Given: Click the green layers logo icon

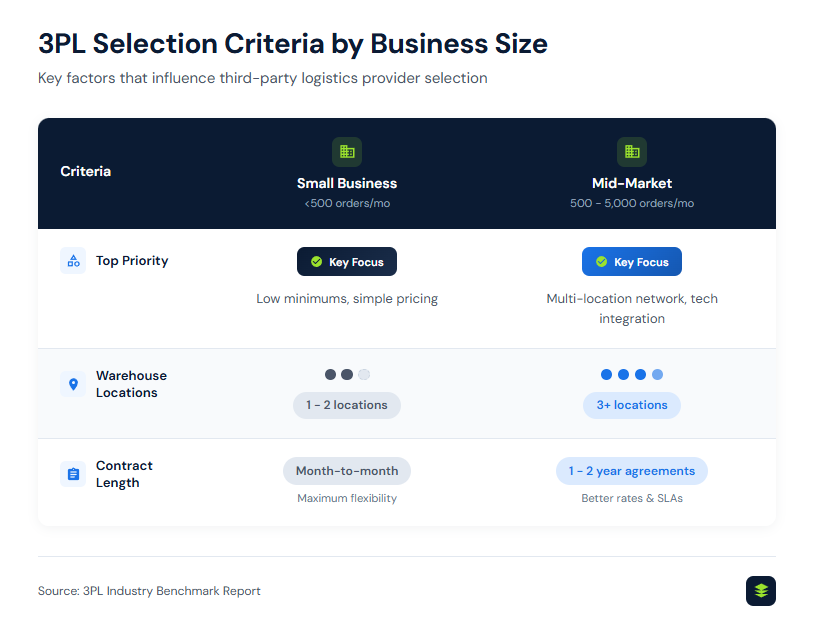Looking at the screenshot, I should (x=761, y=591).
